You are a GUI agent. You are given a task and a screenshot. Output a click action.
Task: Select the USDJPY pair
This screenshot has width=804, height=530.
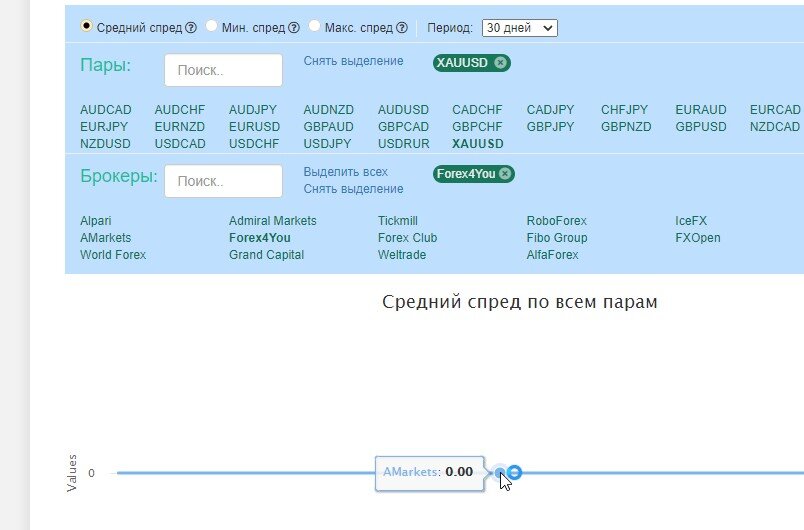[x=327, y=144]
